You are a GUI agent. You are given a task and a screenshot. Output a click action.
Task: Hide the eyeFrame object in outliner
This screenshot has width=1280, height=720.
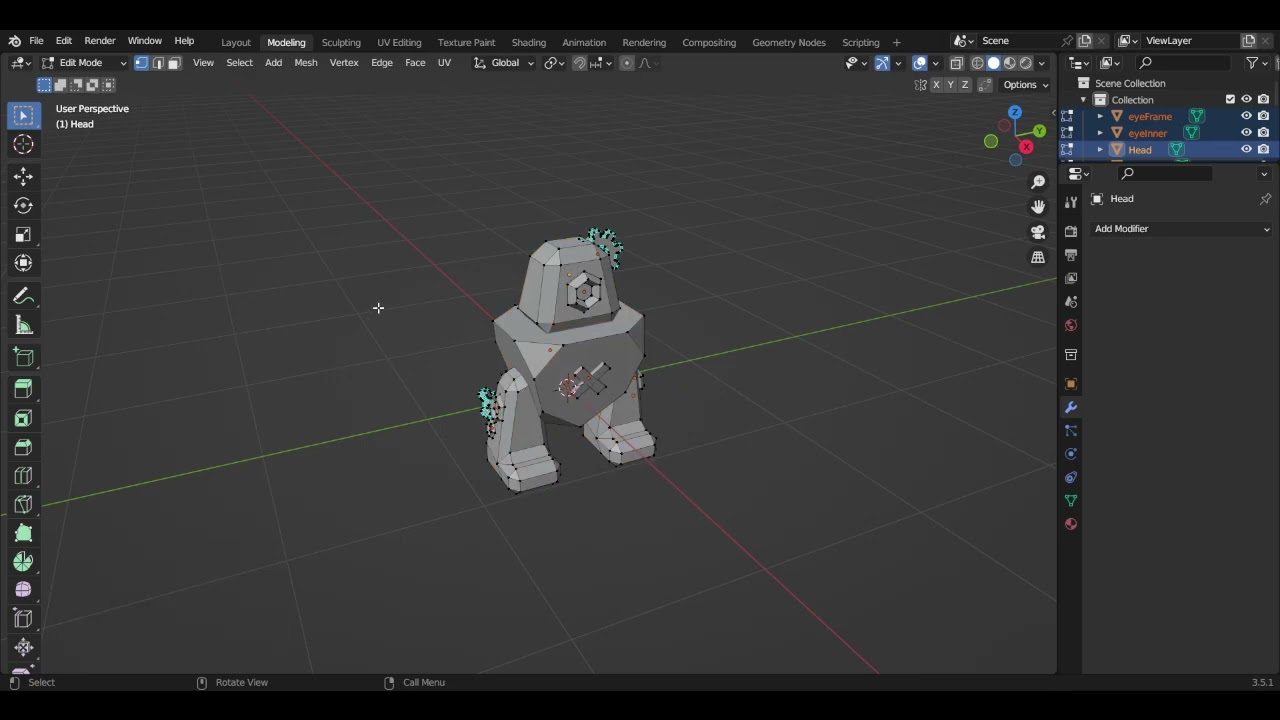(1246, 116)
